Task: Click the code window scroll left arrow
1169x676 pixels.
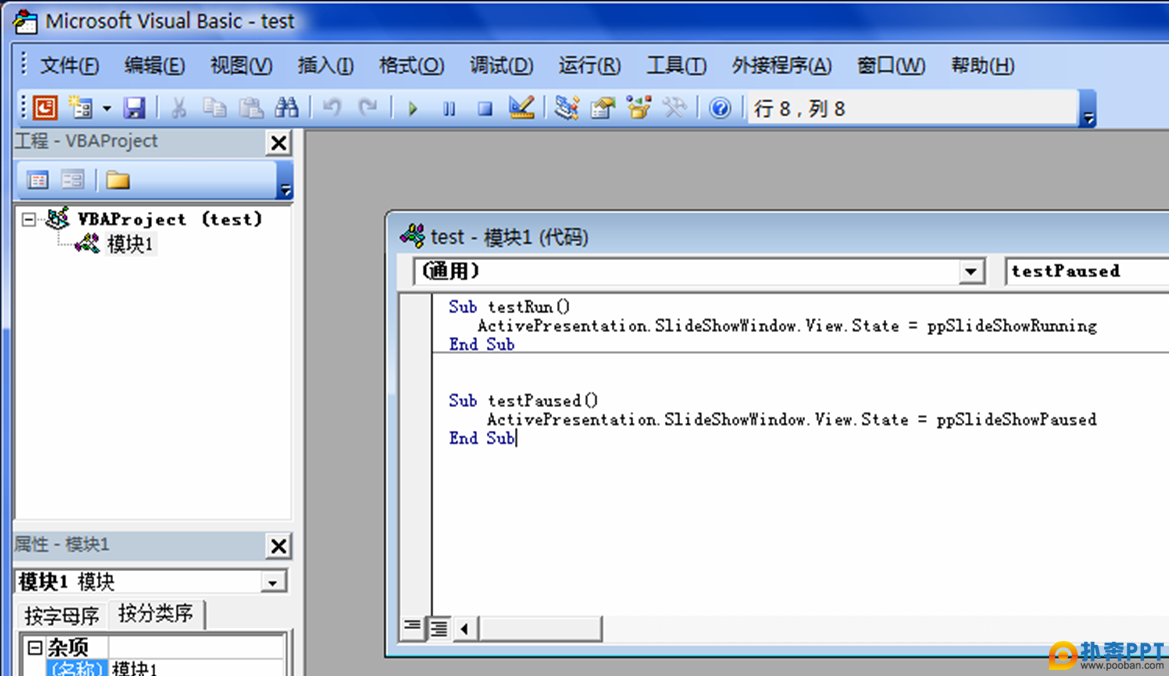Action: tap(464, 628)
